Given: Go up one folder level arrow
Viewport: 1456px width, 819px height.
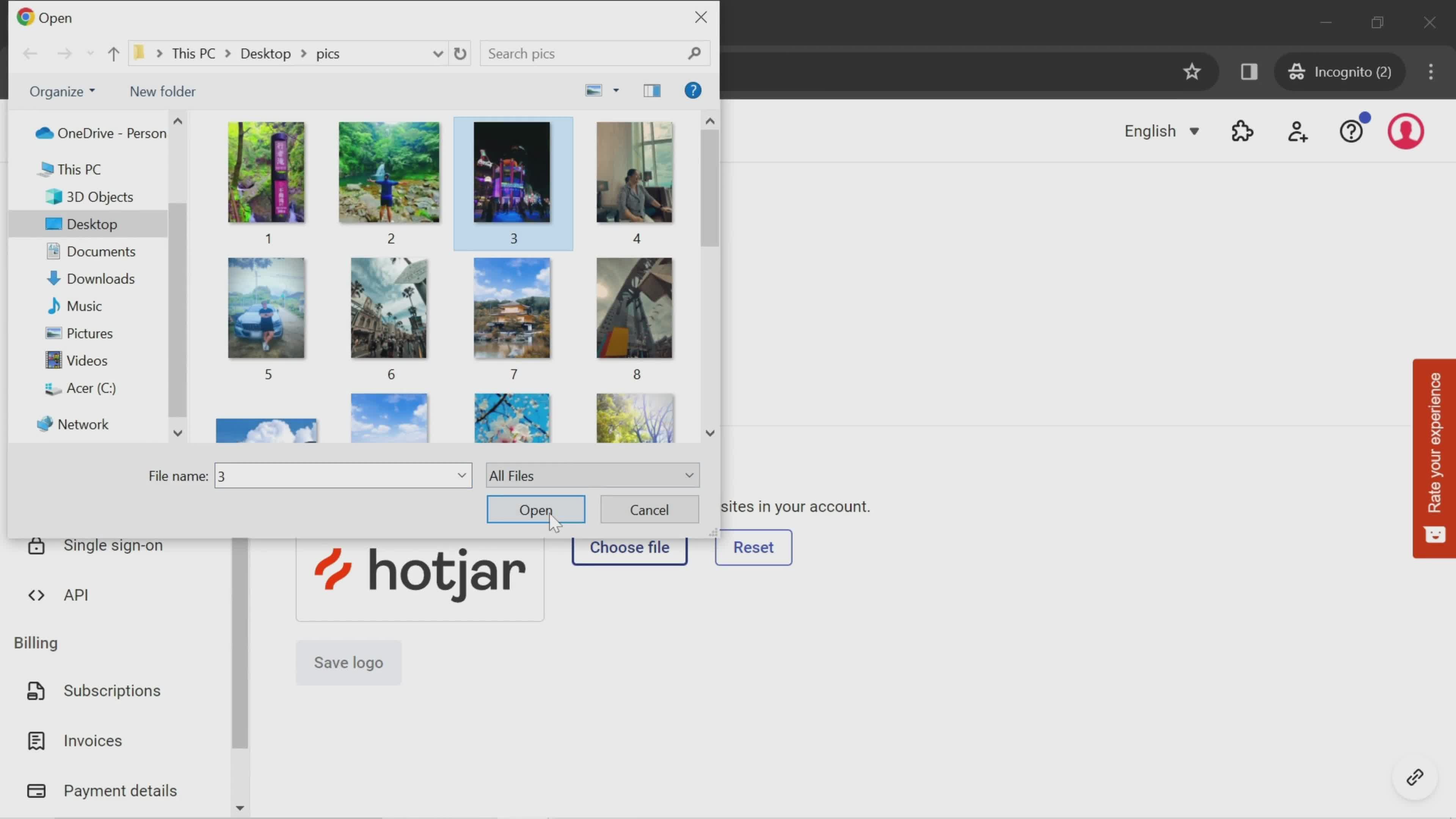Looking at the screenshot, I should coord(114,54).
